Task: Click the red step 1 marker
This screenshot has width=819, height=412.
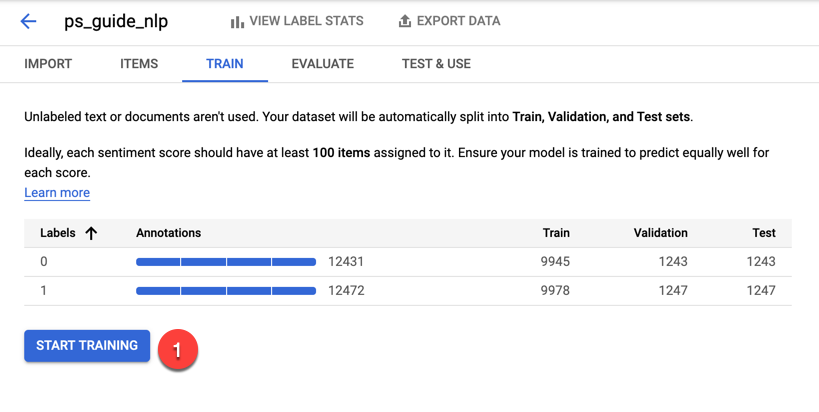Action: coord(178,349)
